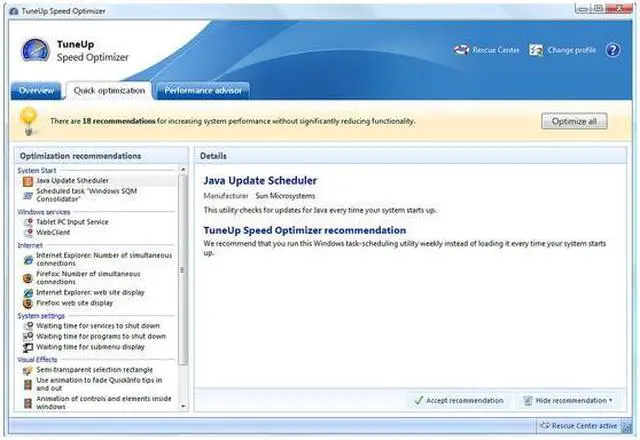Click the services shut down waiting time icon

coord(28,326)
